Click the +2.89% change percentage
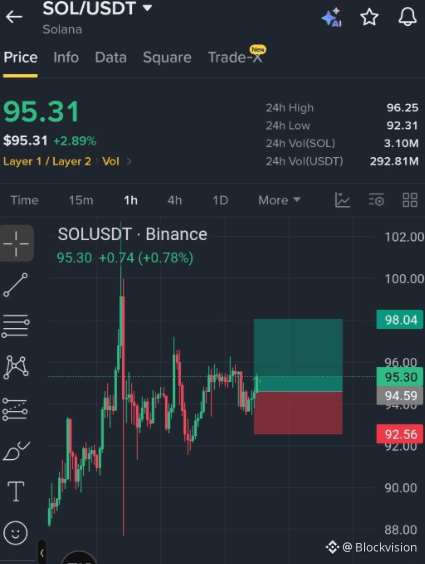The image size is (425, 564). 75,141
